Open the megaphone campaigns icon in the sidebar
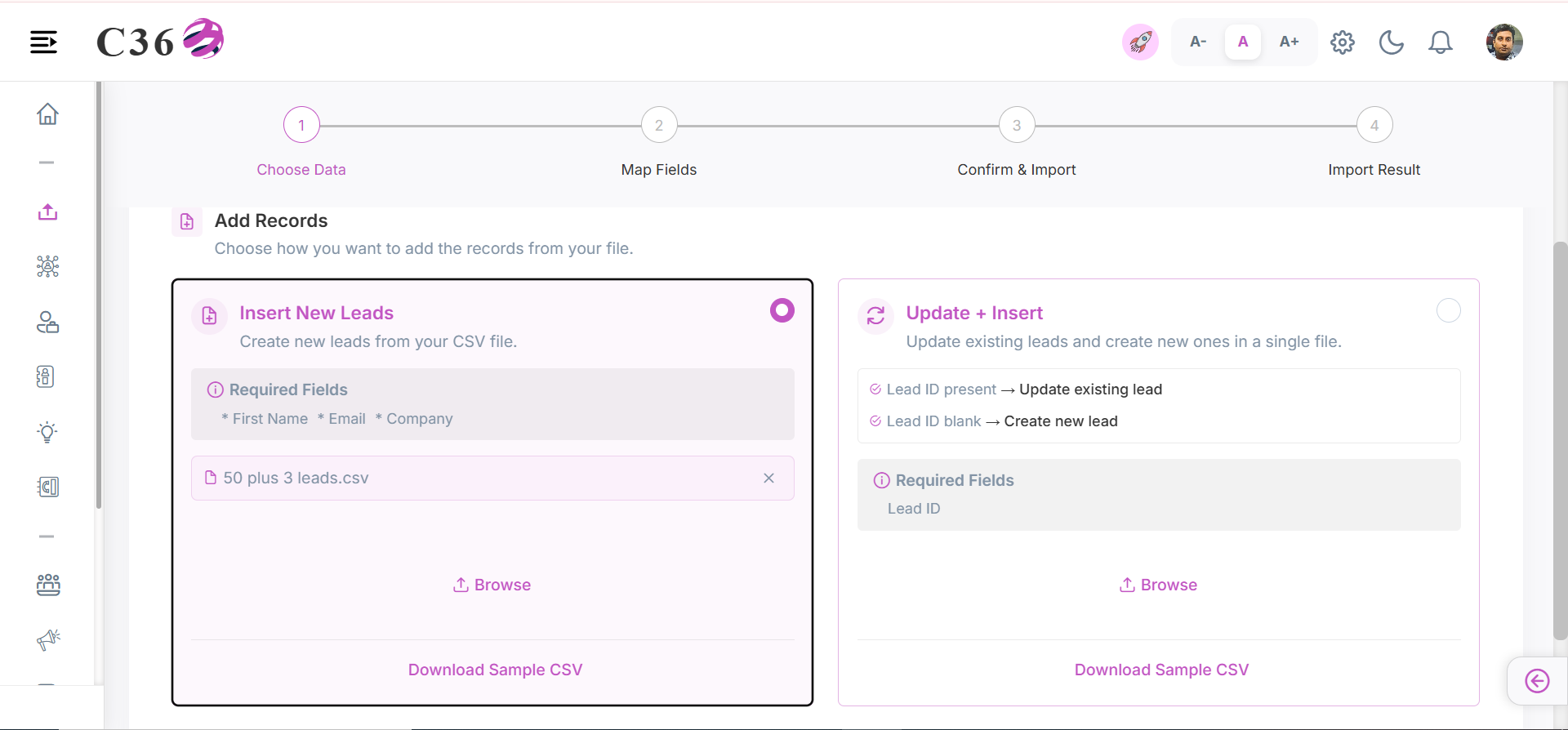 coord(48,639)
